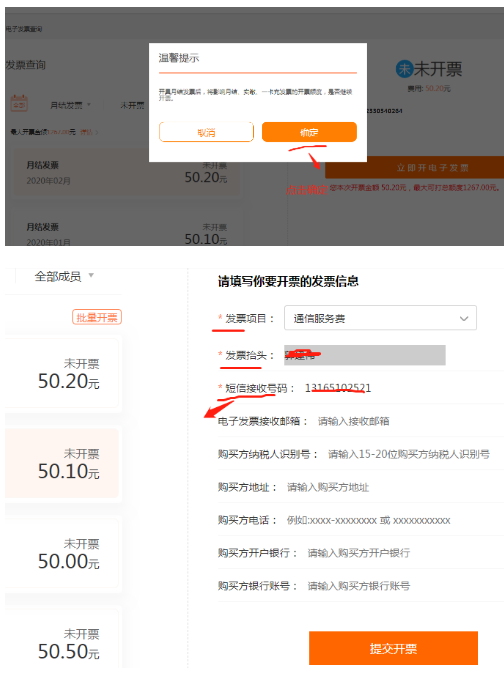Click the 批量开票 batch invoice button

[x=97, y=317]
